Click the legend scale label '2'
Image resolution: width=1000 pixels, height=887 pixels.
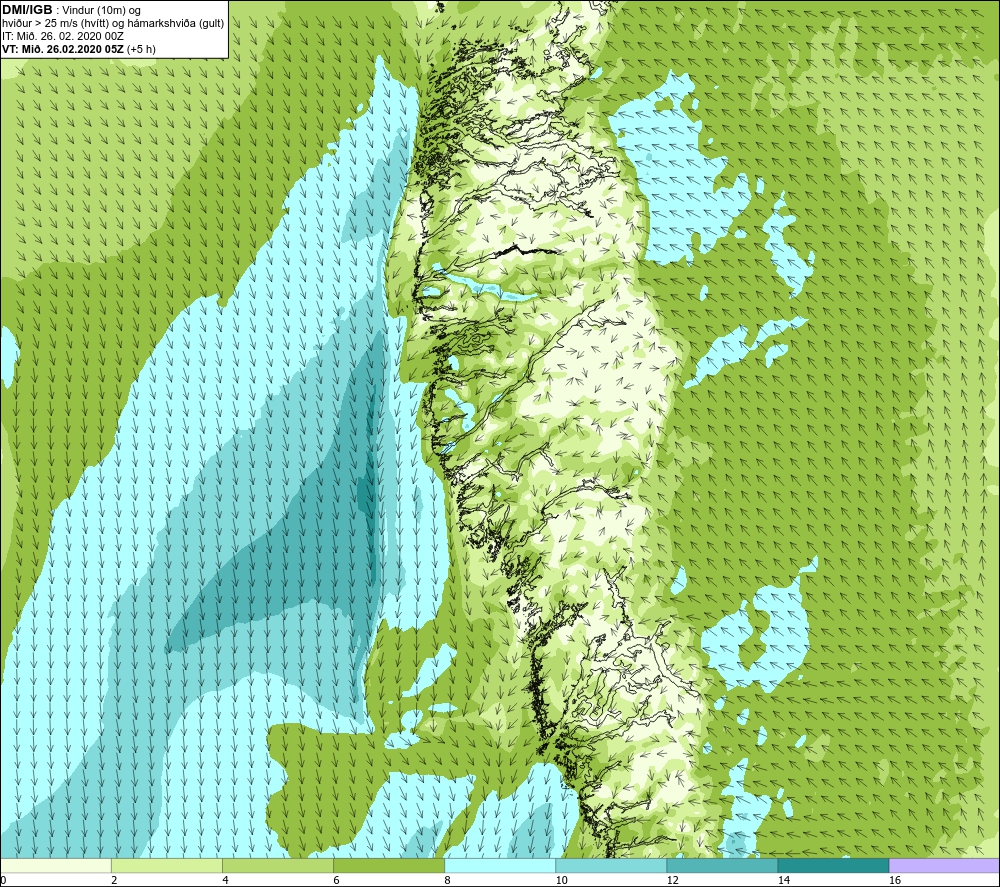tap(114, 880)
